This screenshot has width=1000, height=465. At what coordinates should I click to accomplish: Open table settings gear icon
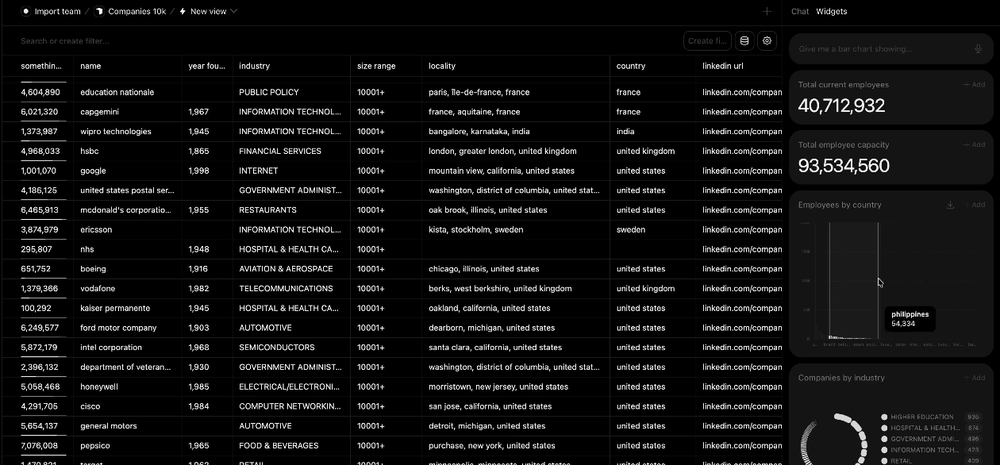pos(767,41)
